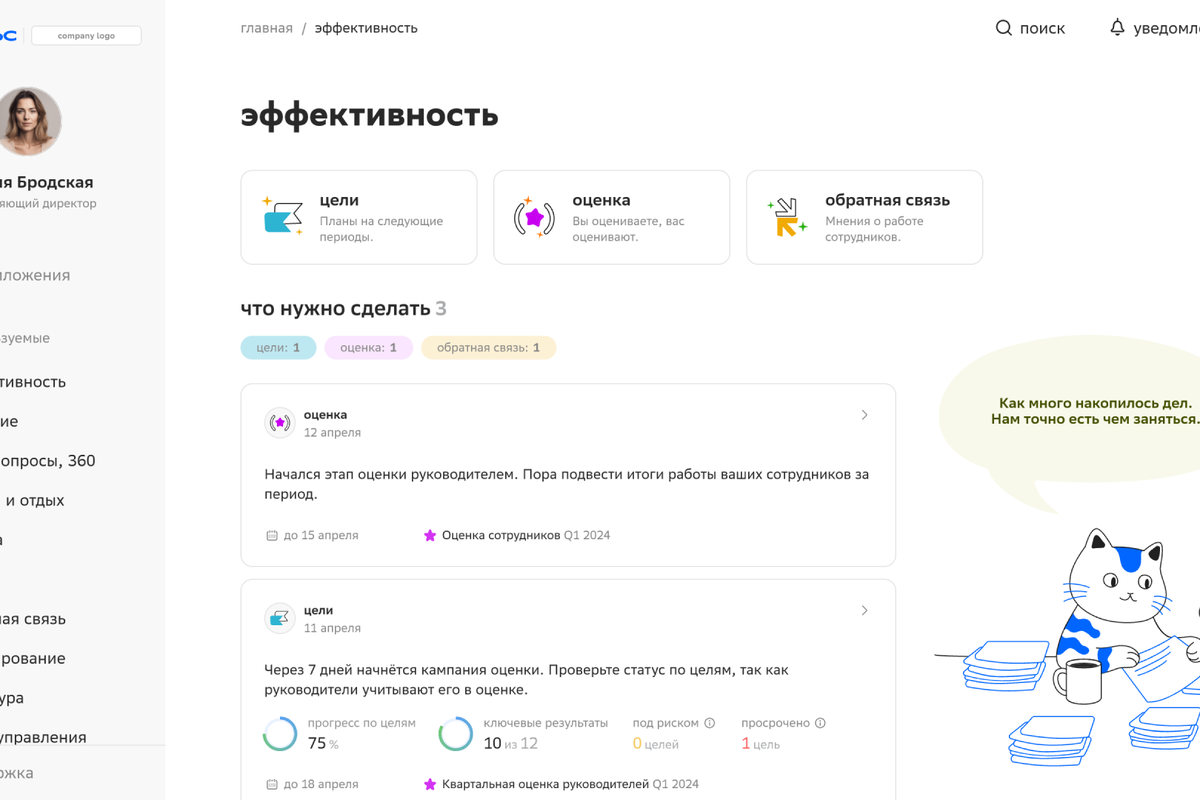1200x800 pixels.
Task: Expand the оценка task with the chevron
Action: [x=865, y=415]
